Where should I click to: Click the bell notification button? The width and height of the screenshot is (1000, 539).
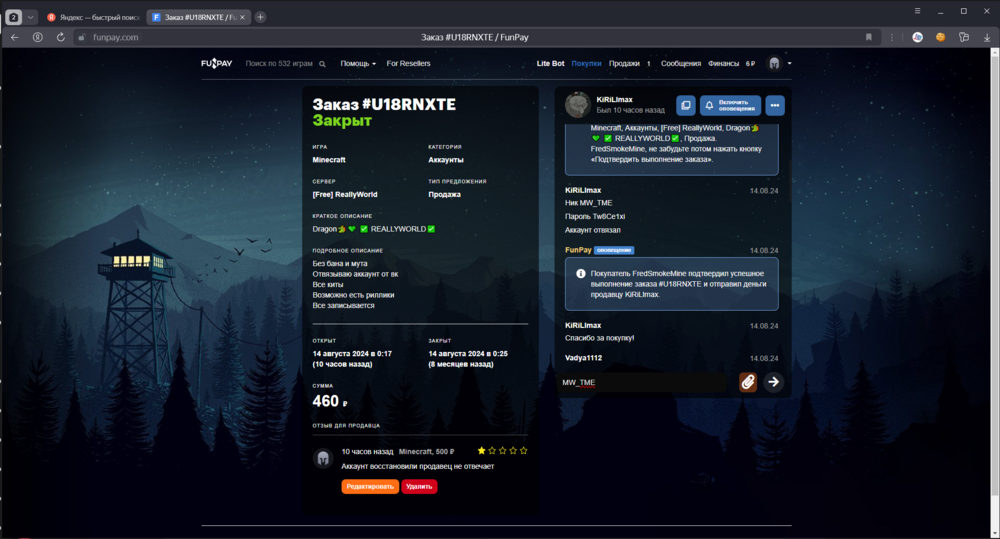click(x=730, y=105)
